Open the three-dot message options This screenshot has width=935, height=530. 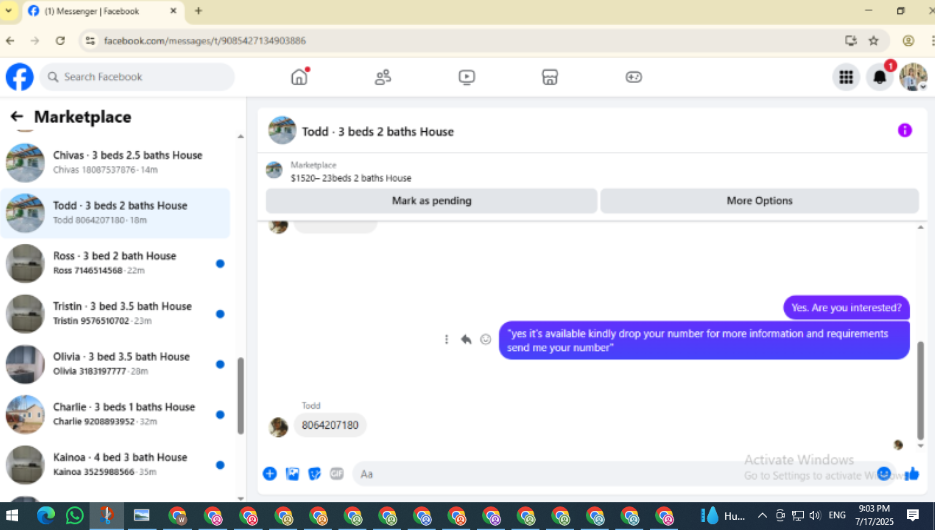click(446, 339)
